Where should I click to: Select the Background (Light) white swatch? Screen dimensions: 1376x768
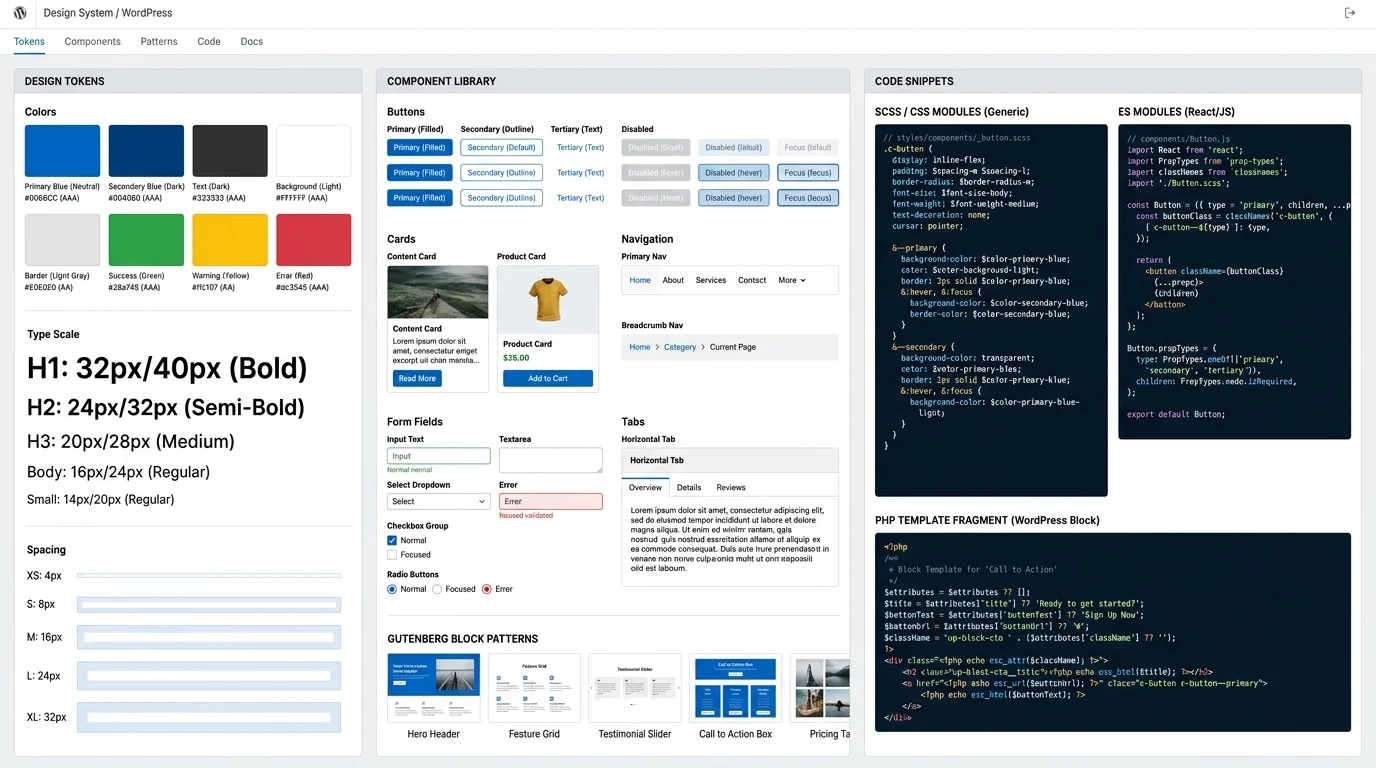coord(313,151)
